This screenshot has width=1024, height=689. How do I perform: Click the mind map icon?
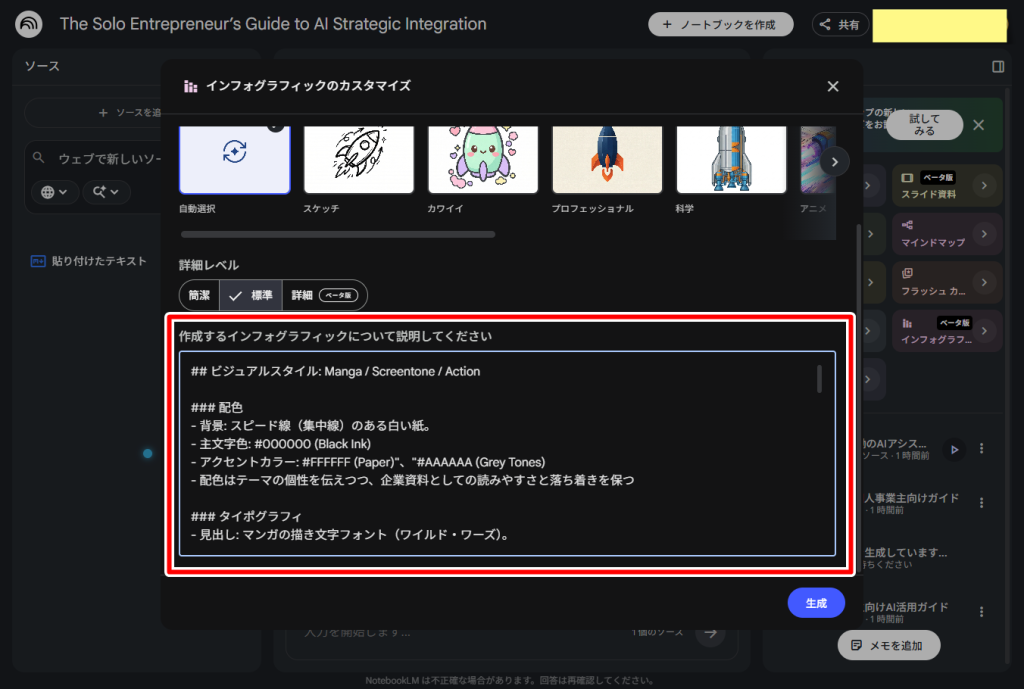pyautogui.click(x=907, y=225)
